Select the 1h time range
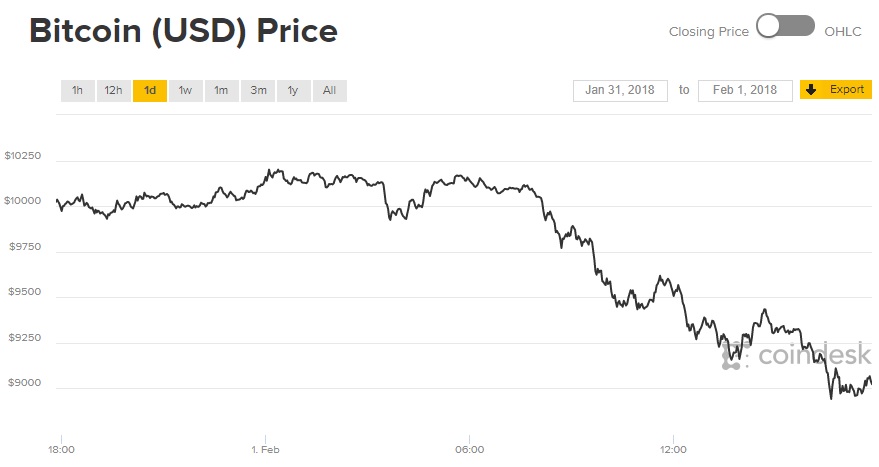The height and width of the screenshot is (467, 879). (76, 91)
